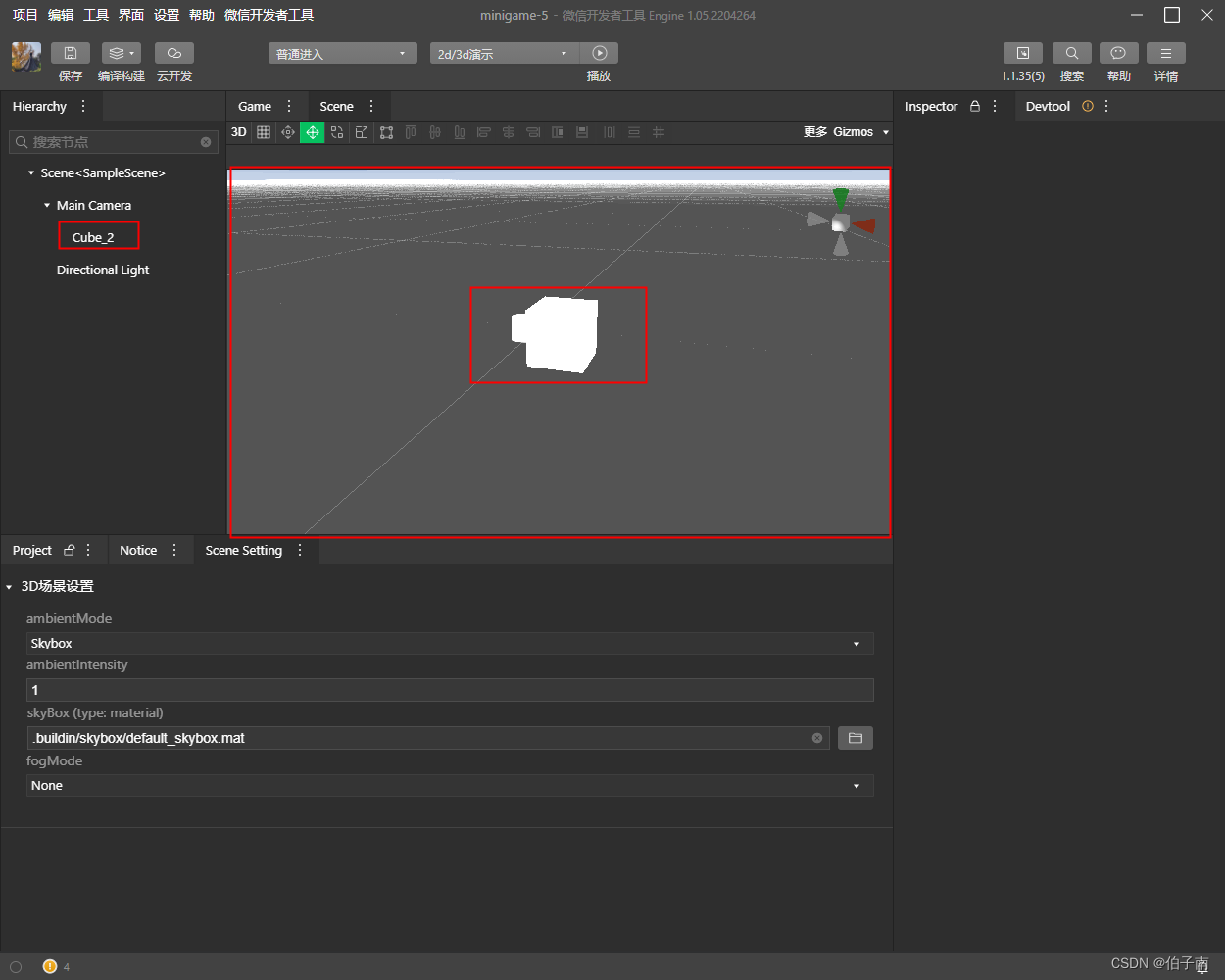
Task: Switch to the Game tab
Action: pyautogui.click(x=255, y=106)
